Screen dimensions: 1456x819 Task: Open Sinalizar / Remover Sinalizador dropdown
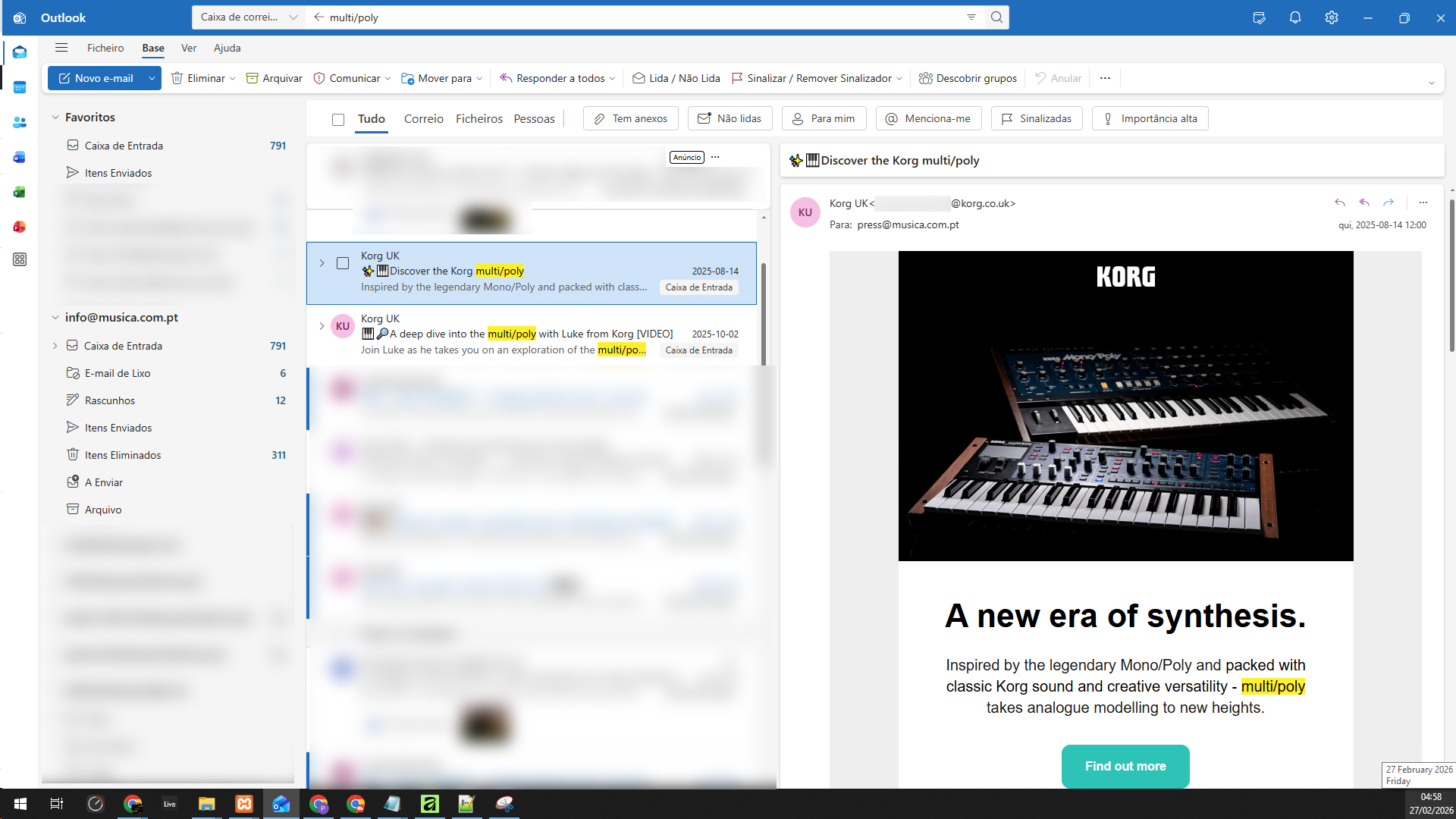point(899,78)
